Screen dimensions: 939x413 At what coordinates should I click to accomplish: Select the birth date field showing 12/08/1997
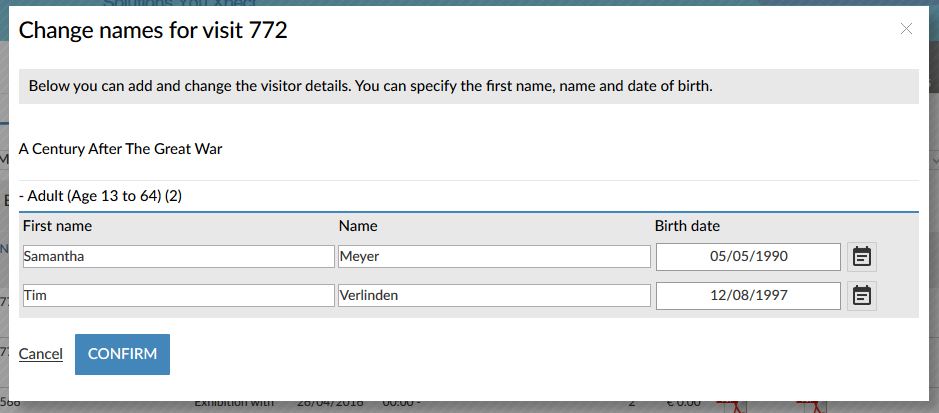[x=748, y=296]
